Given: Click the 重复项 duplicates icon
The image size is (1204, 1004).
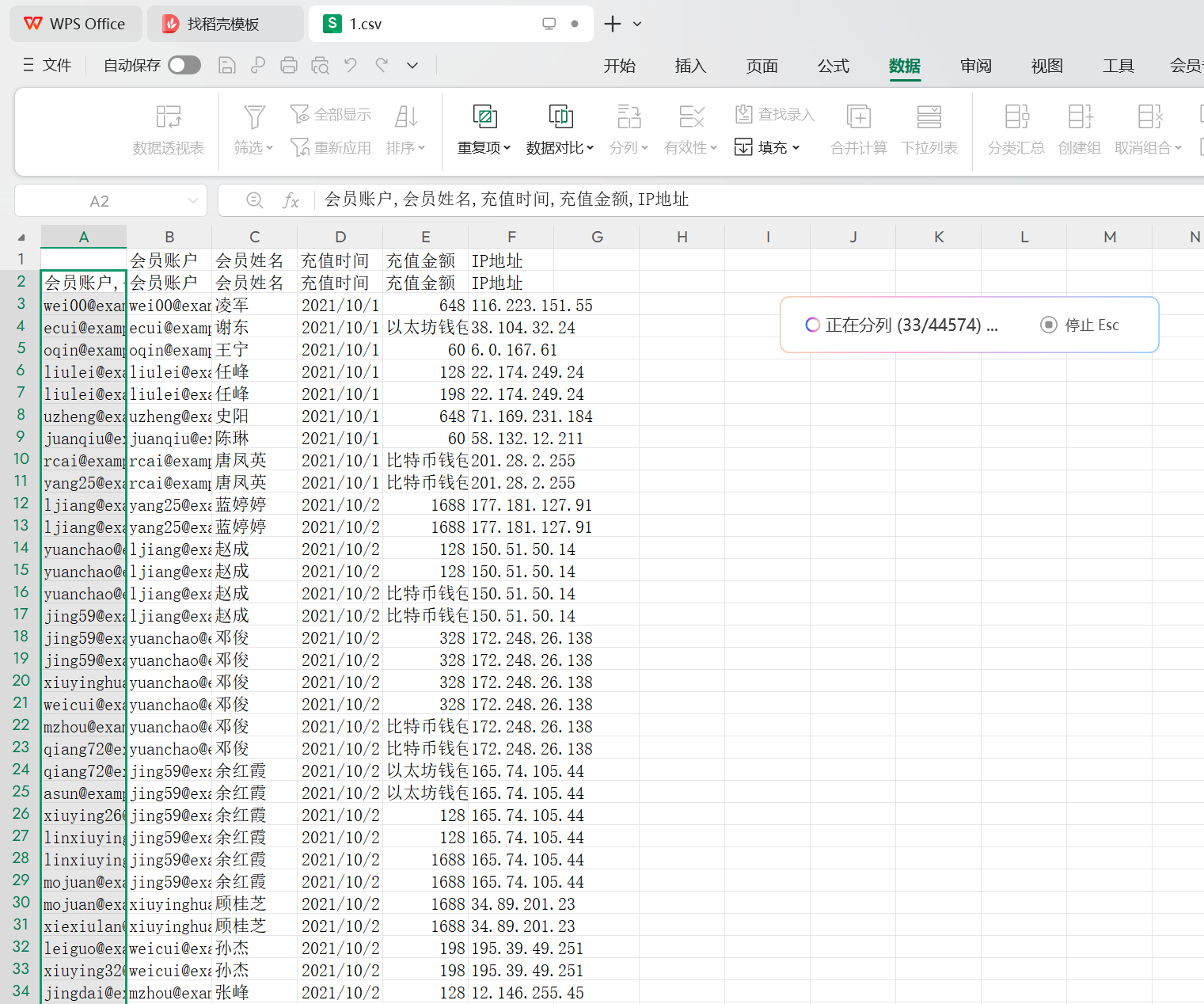Looking at the screenshot, I should click(484, 118).
